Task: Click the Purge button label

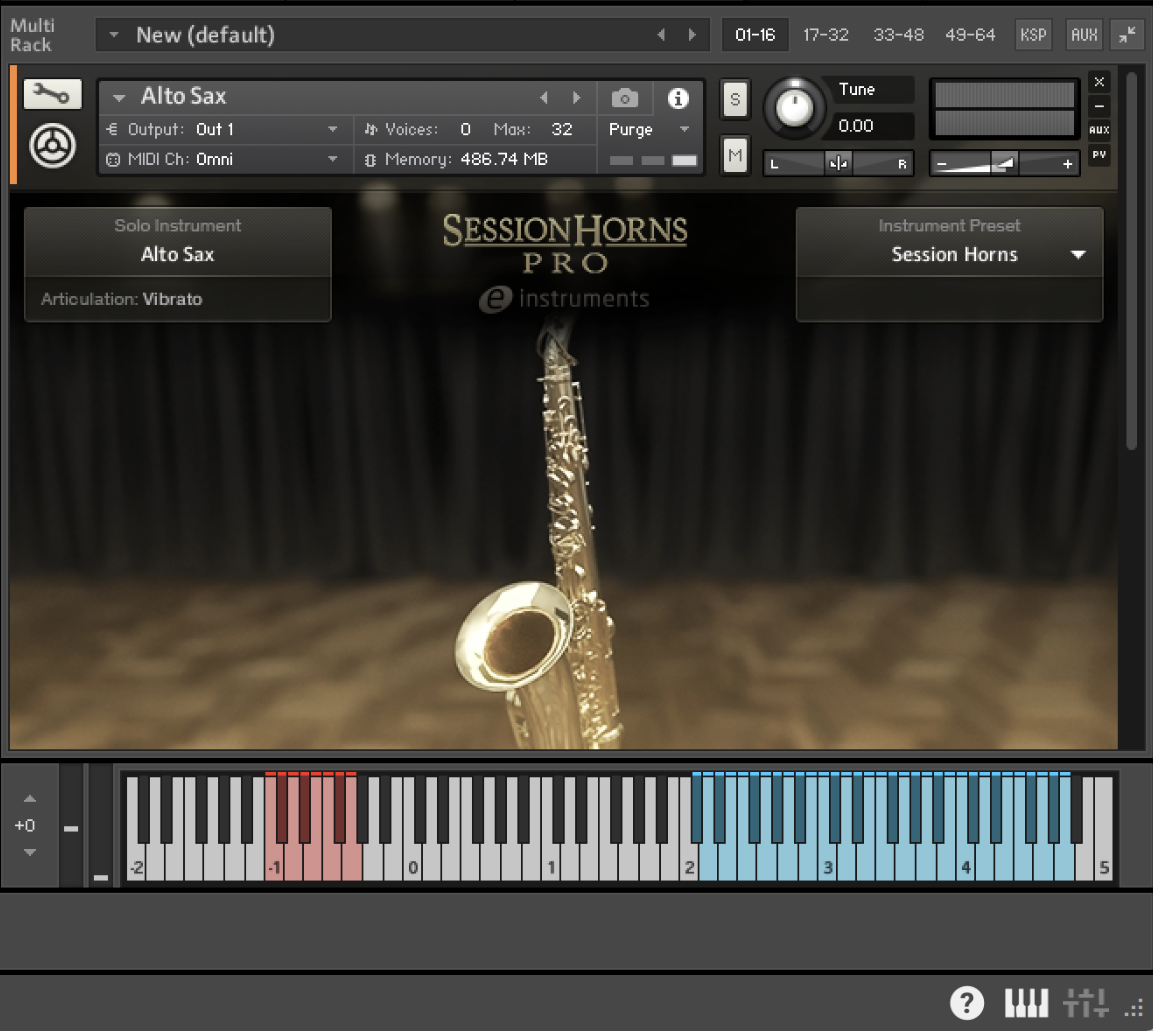Action: click(x=631, y=129)
